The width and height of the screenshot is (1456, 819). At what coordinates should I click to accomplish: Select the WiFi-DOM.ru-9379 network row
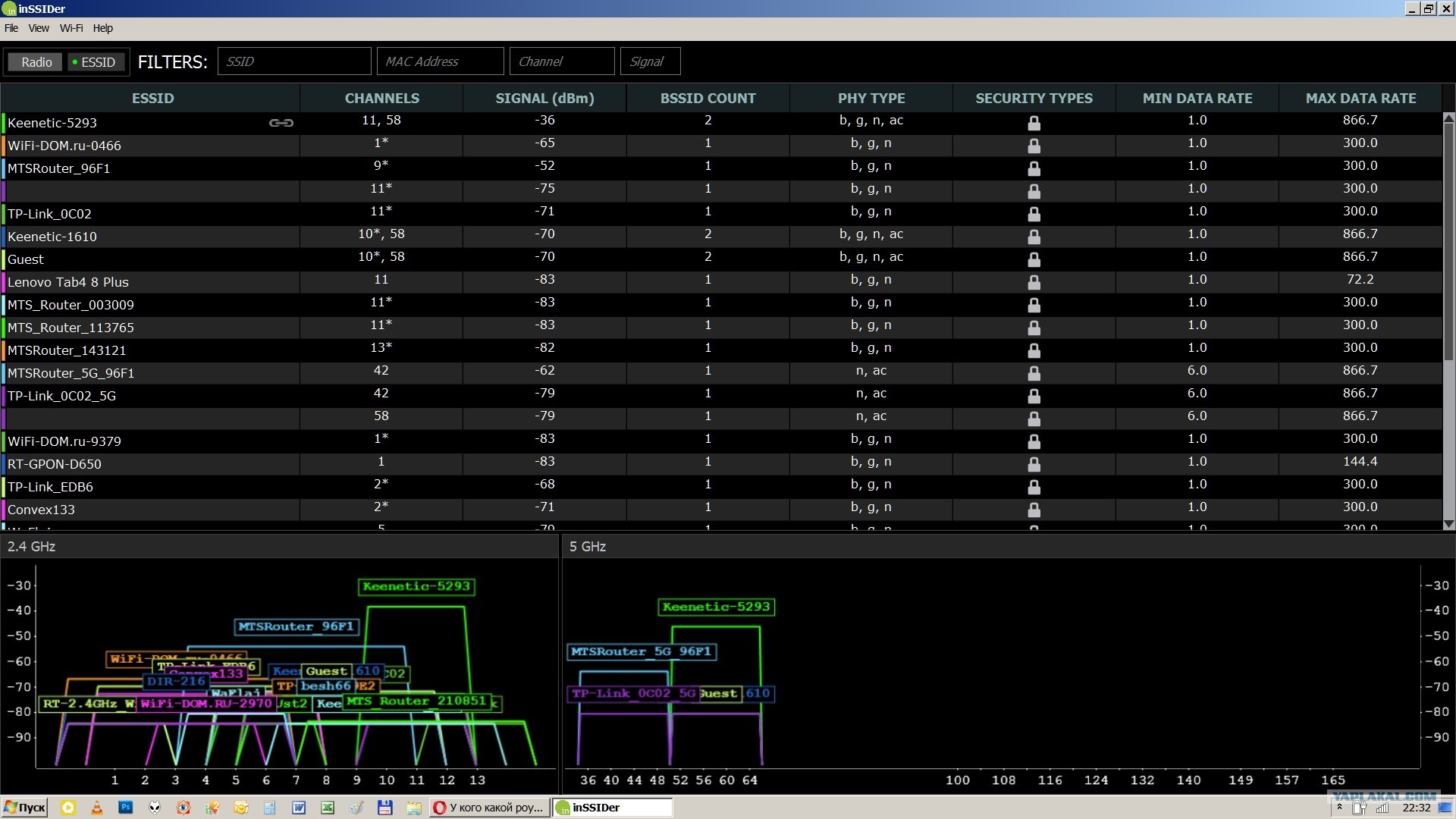click(721, 441)
